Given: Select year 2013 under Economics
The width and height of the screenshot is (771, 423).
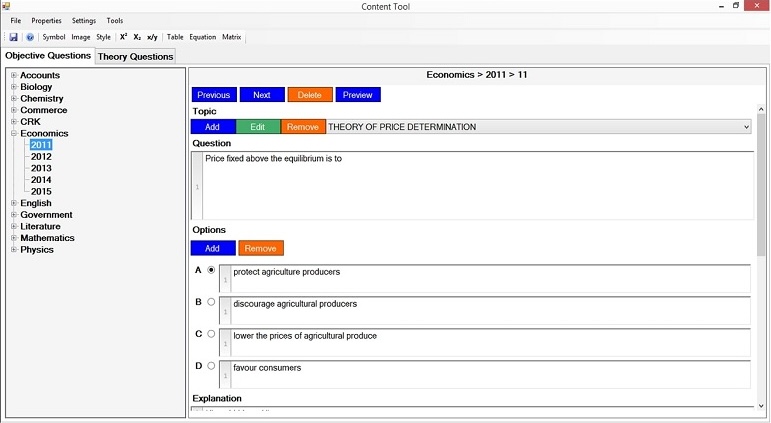Looking at the screenshot, I should click(x=41, y=168).
